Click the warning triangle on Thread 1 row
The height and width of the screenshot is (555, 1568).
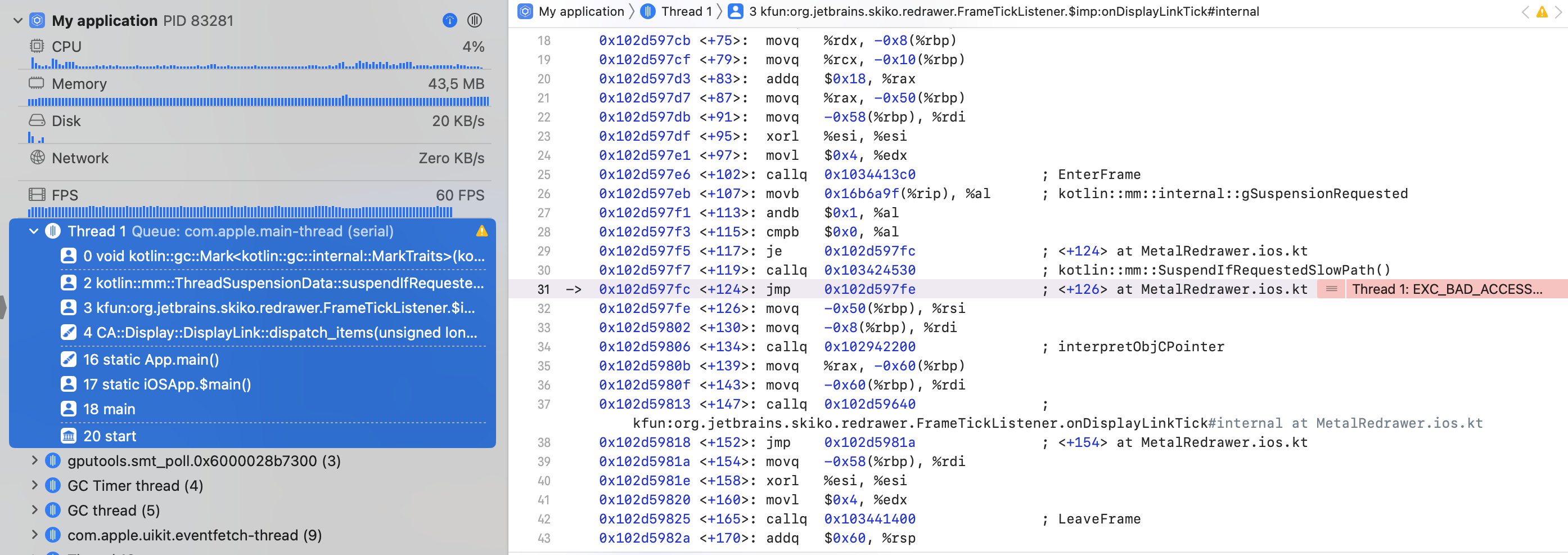[x=482, y=231]
